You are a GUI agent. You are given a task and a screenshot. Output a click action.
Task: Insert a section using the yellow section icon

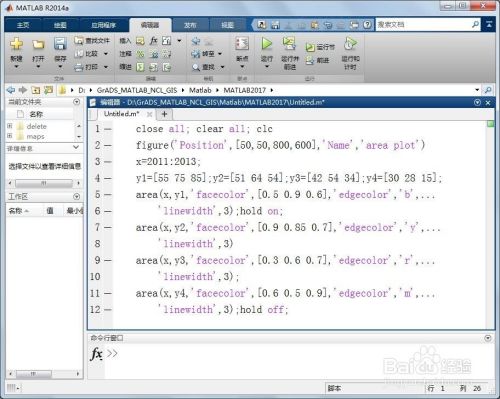click(x=140, y=41)
